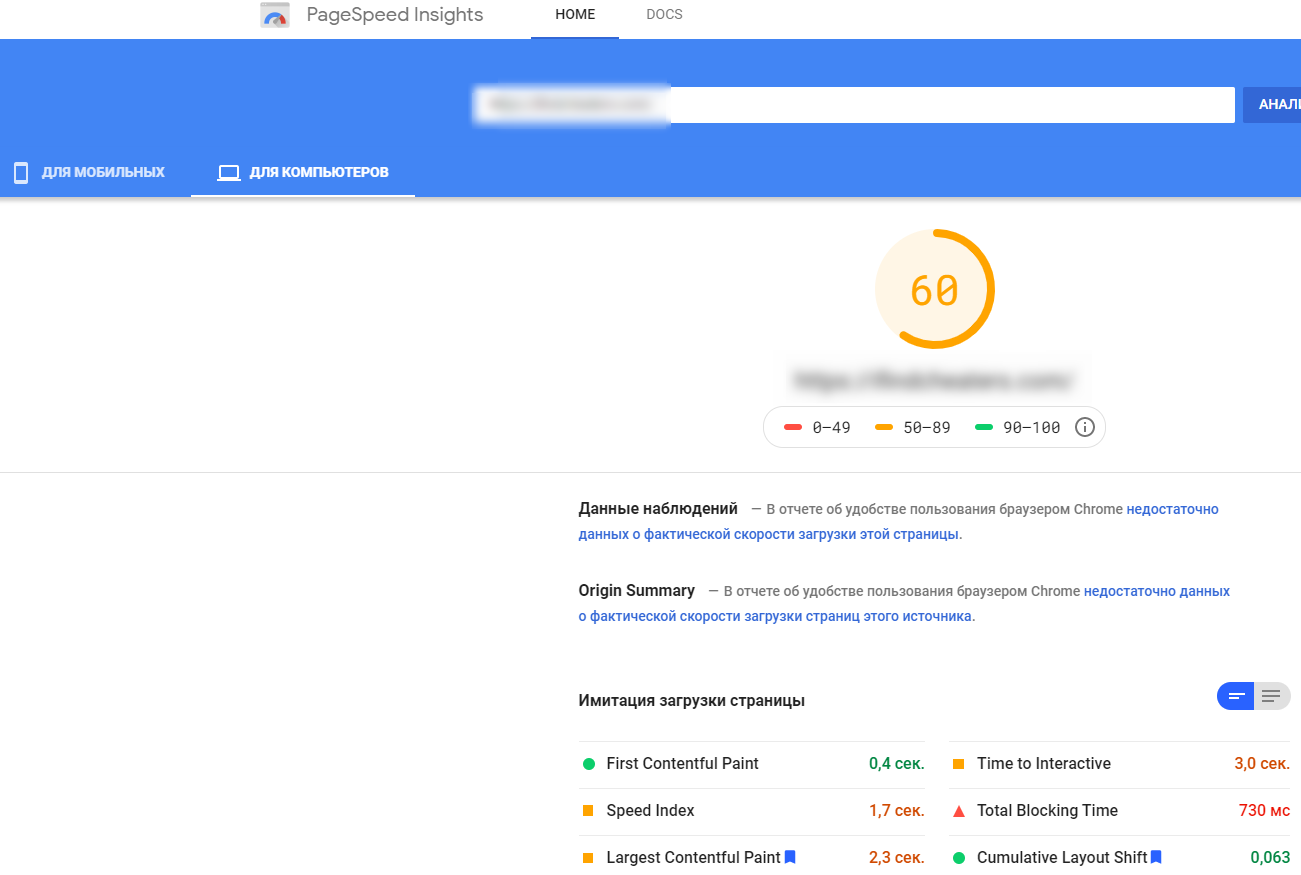Select the desktop results tab

303,172
